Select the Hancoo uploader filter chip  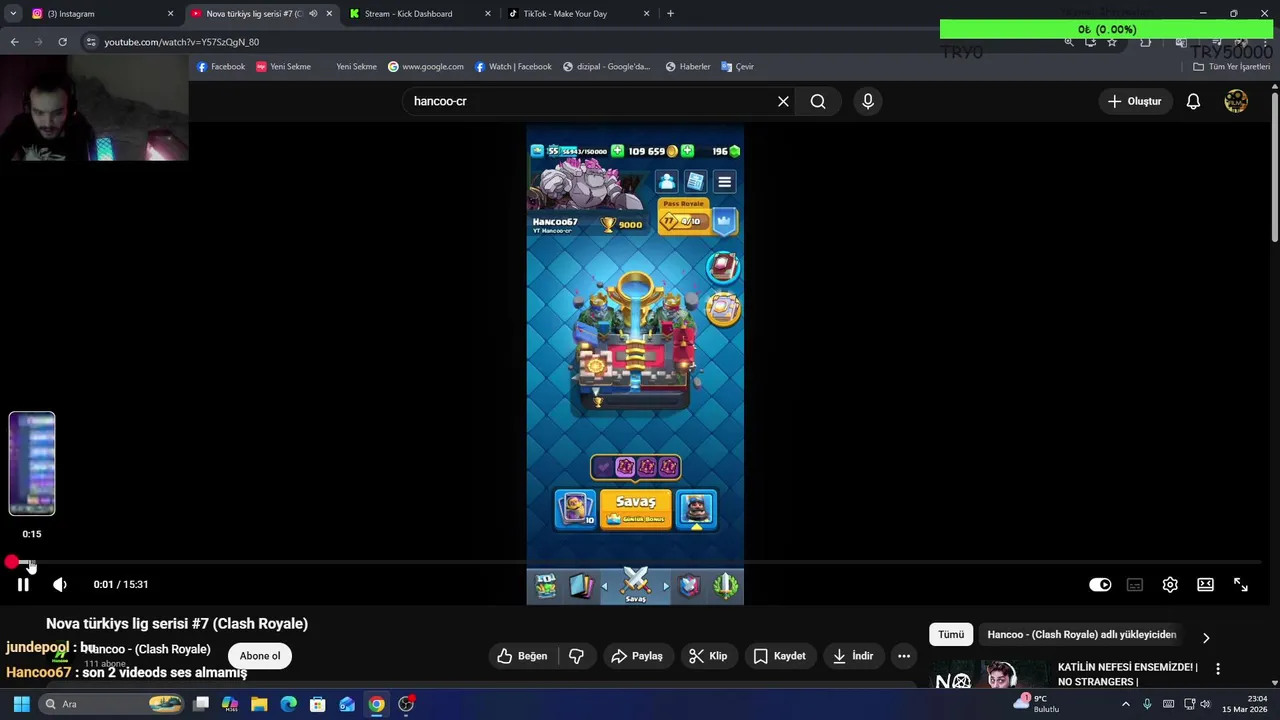1081,635
